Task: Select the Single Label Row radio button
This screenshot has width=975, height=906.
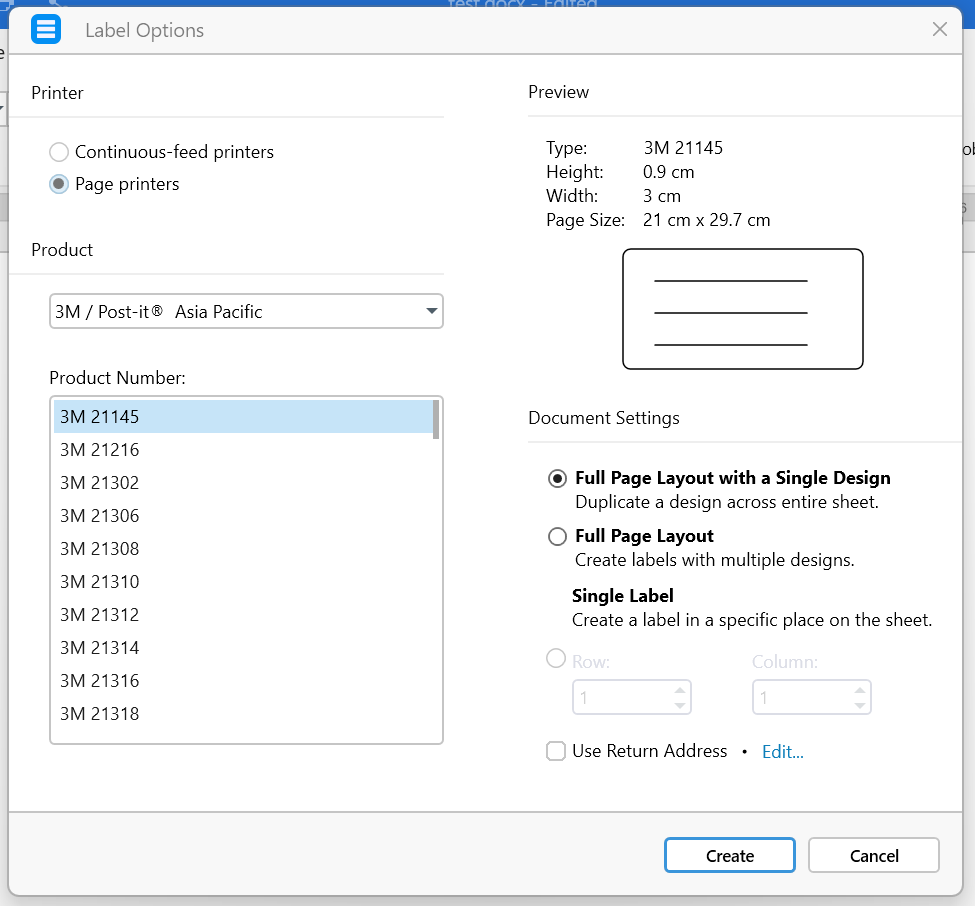Action: click(556, 658)
